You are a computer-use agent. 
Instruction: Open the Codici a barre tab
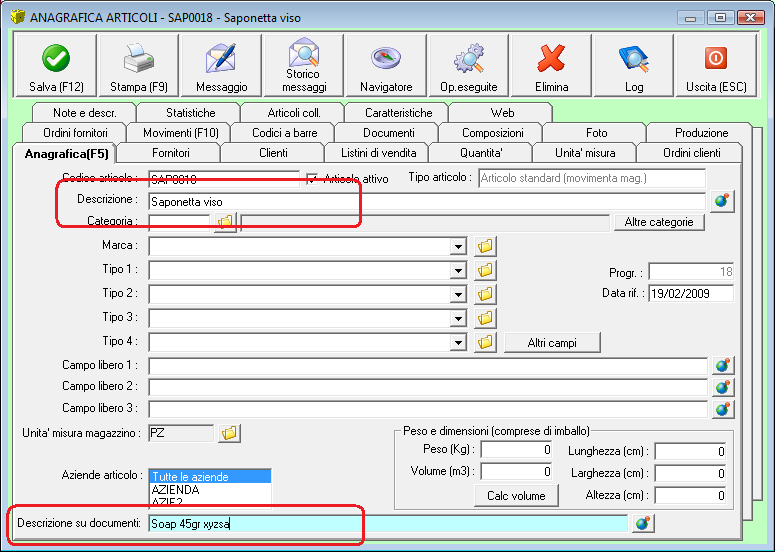[x=285, y=133]
